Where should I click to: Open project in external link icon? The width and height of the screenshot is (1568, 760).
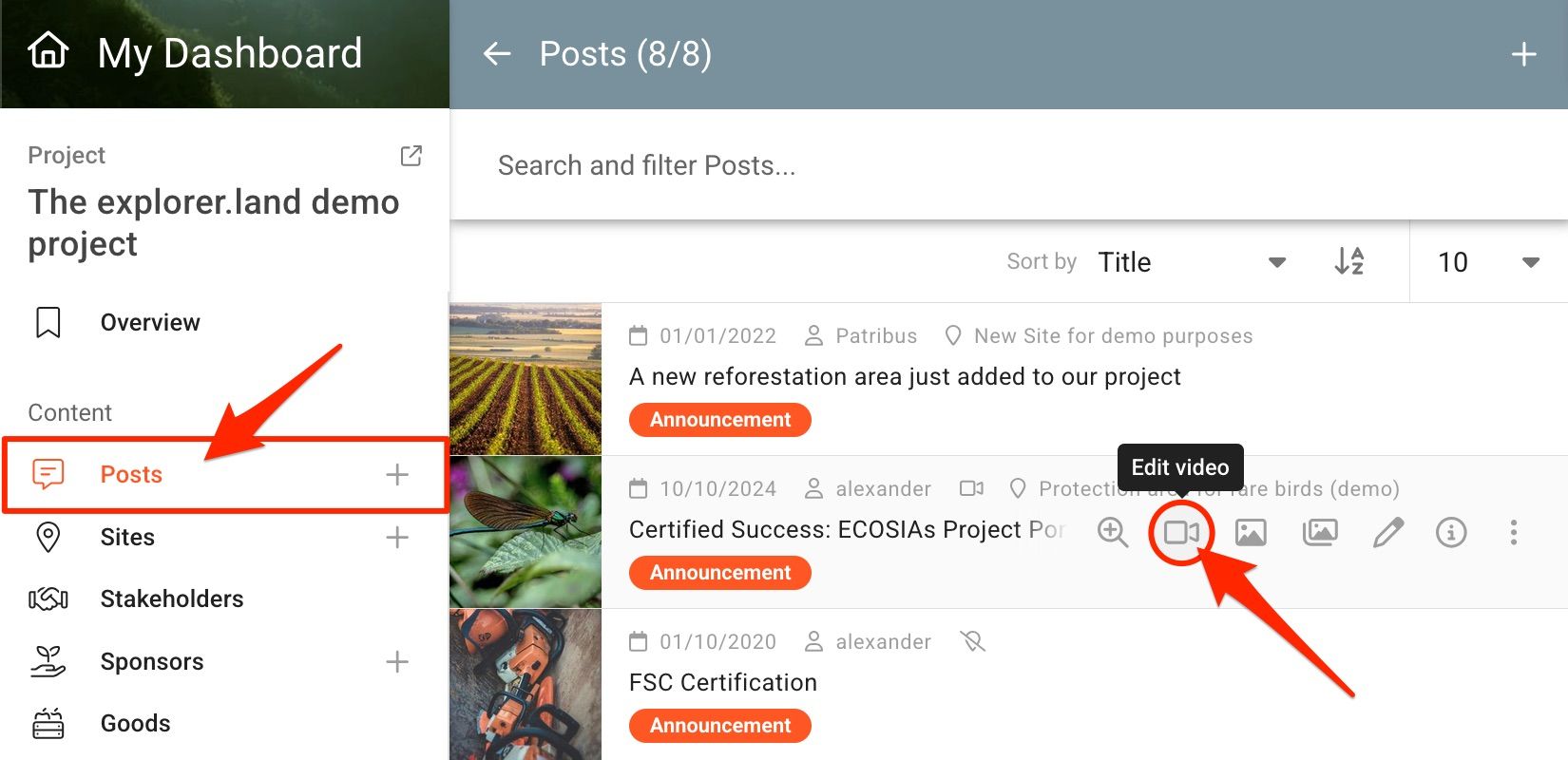click(x=411, y=156)
